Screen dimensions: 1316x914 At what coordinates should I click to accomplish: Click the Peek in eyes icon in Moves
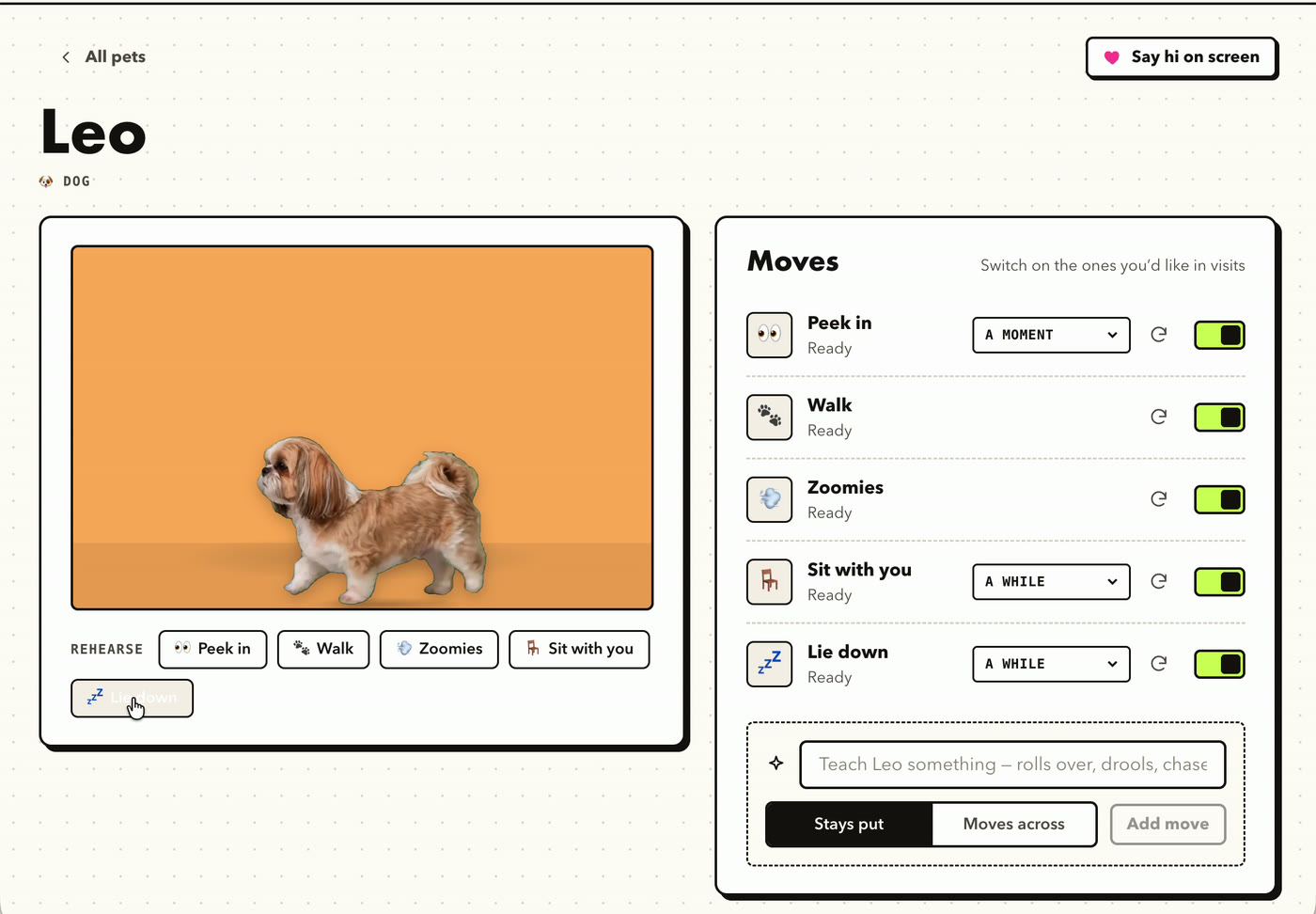[x=769, y=335]
